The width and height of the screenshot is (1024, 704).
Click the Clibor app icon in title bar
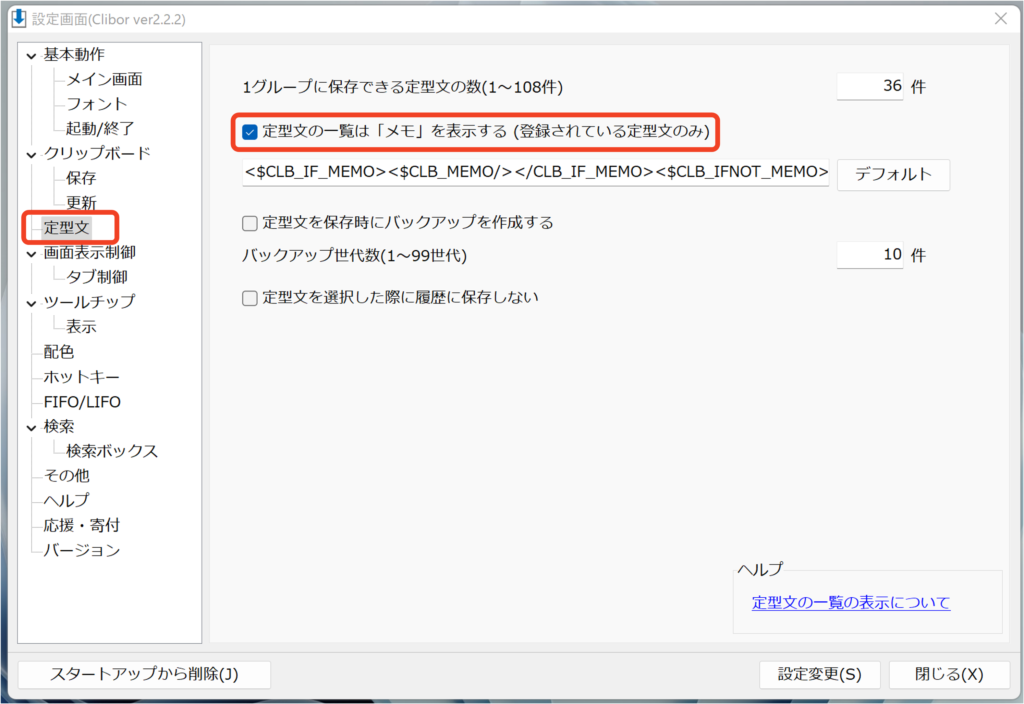[x=17, y=19]
